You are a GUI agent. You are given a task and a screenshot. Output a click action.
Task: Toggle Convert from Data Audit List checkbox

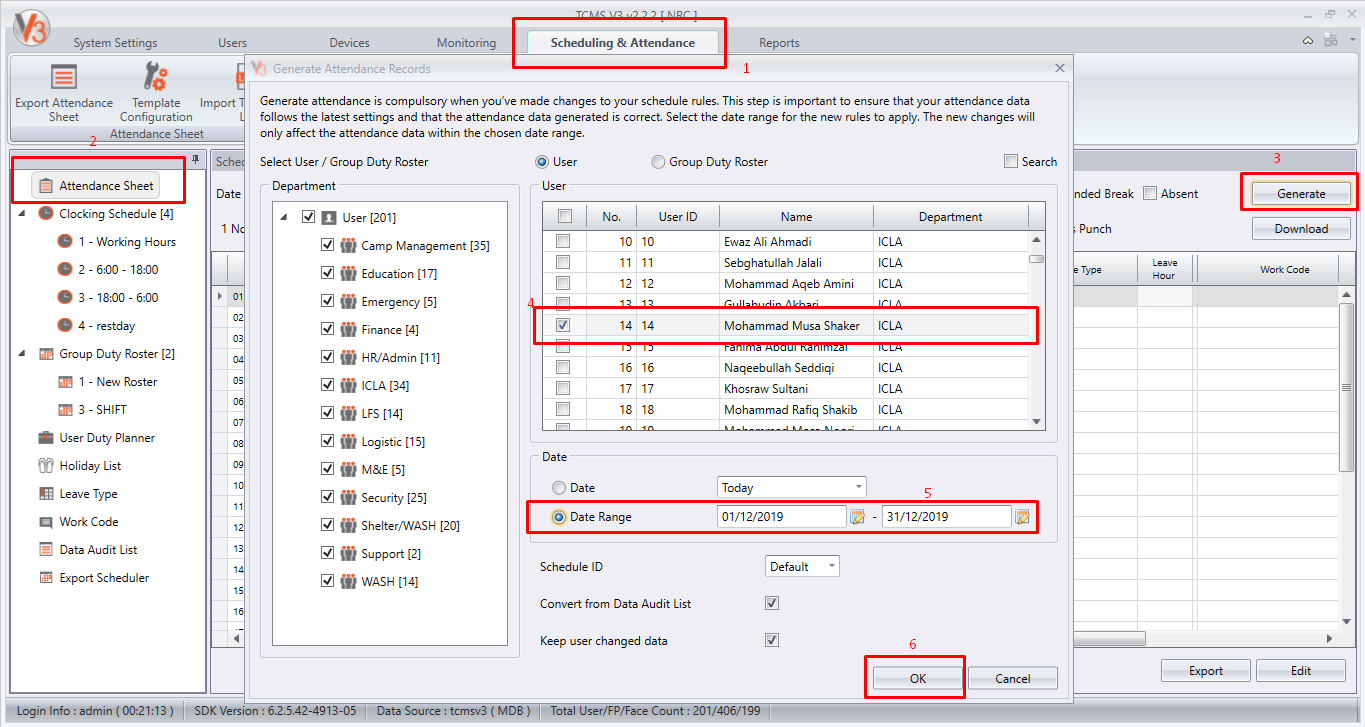771,603
